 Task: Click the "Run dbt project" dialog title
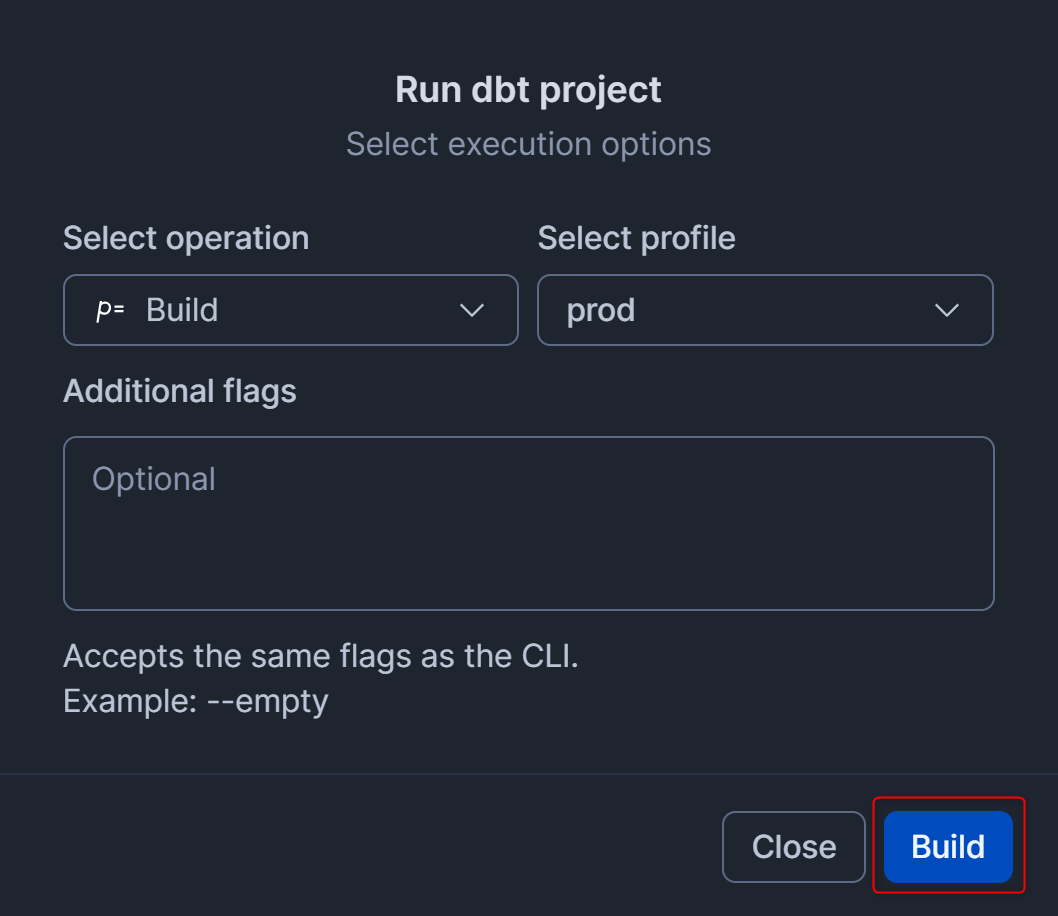click(x=528, y=89)
